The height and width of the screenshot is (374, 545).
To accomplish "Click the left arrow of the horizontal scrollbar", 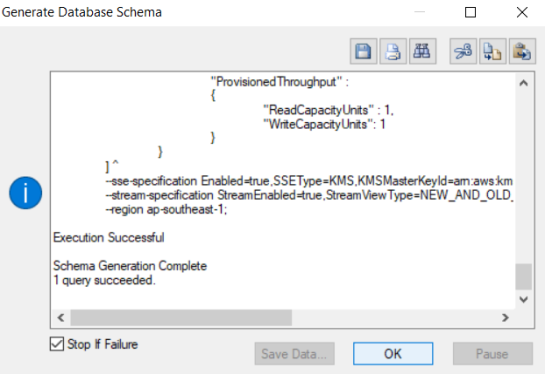I will point(61,317).
